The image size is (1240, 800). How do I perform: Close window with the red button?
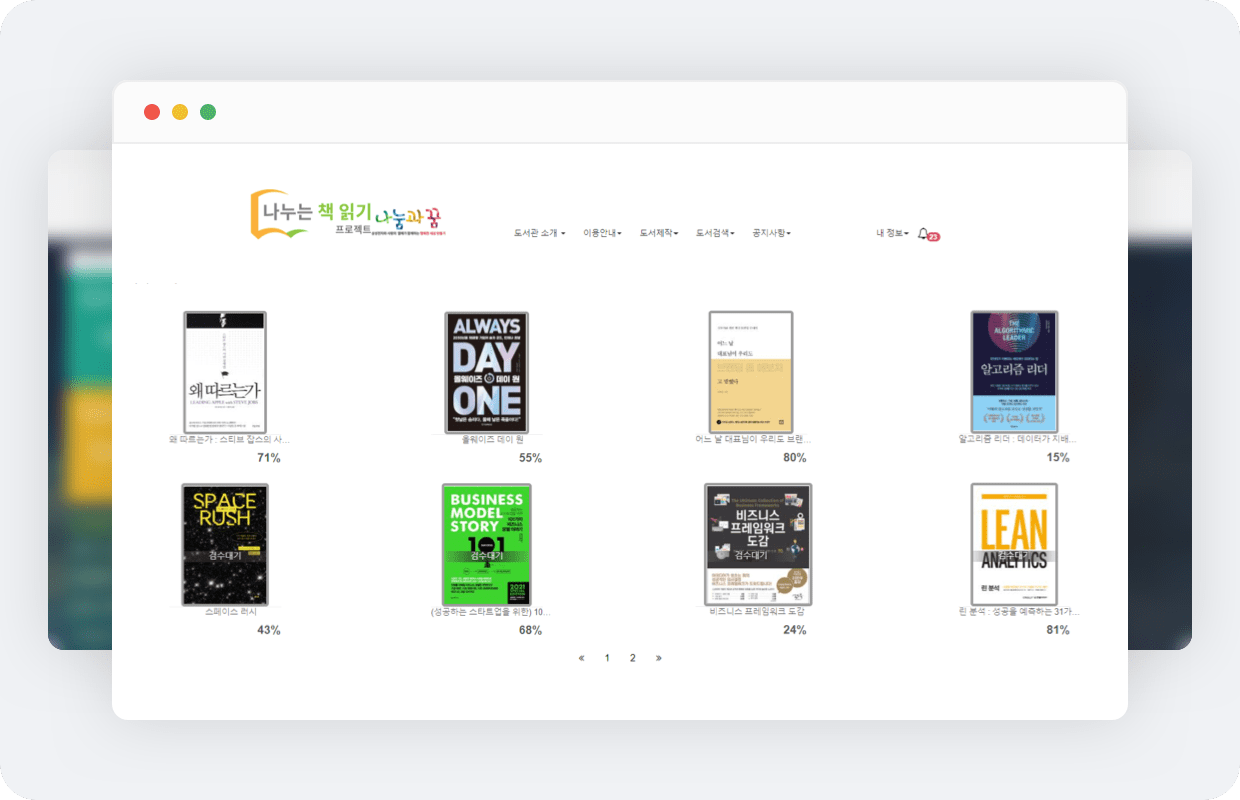point(152,112)
